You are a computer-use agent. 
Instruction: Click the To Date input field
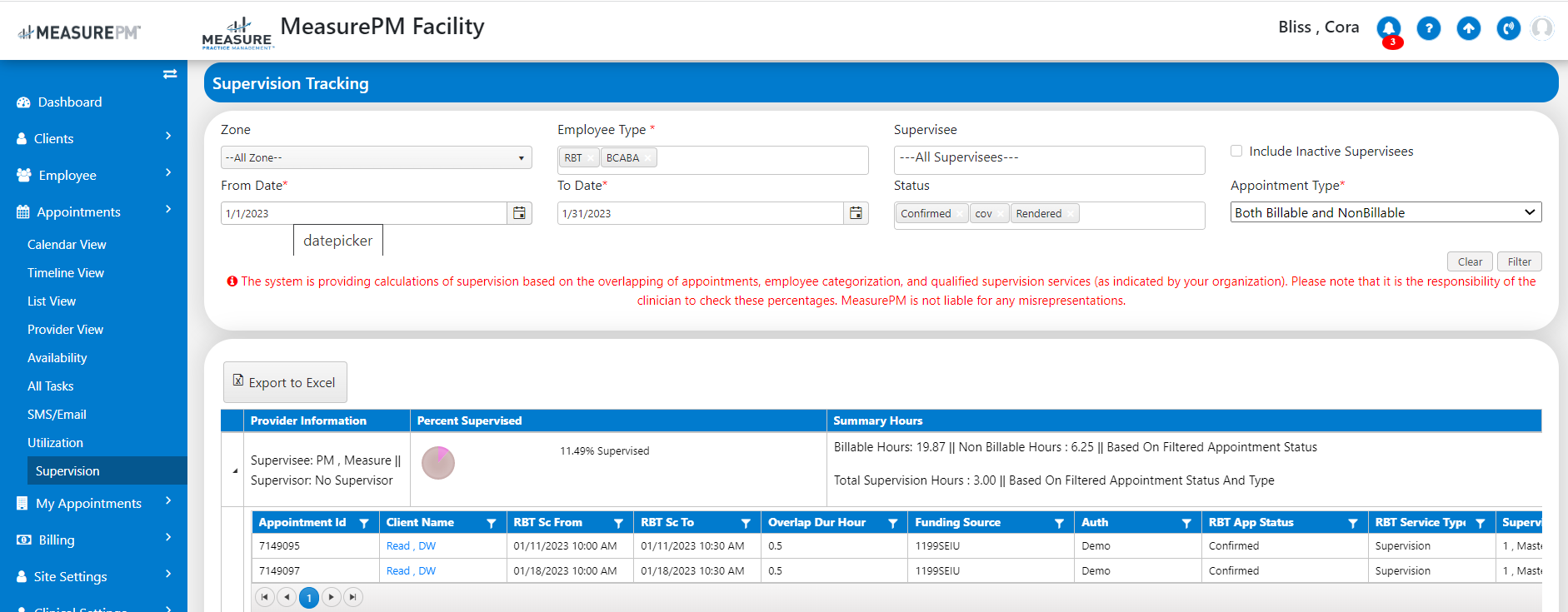(701, 213)
